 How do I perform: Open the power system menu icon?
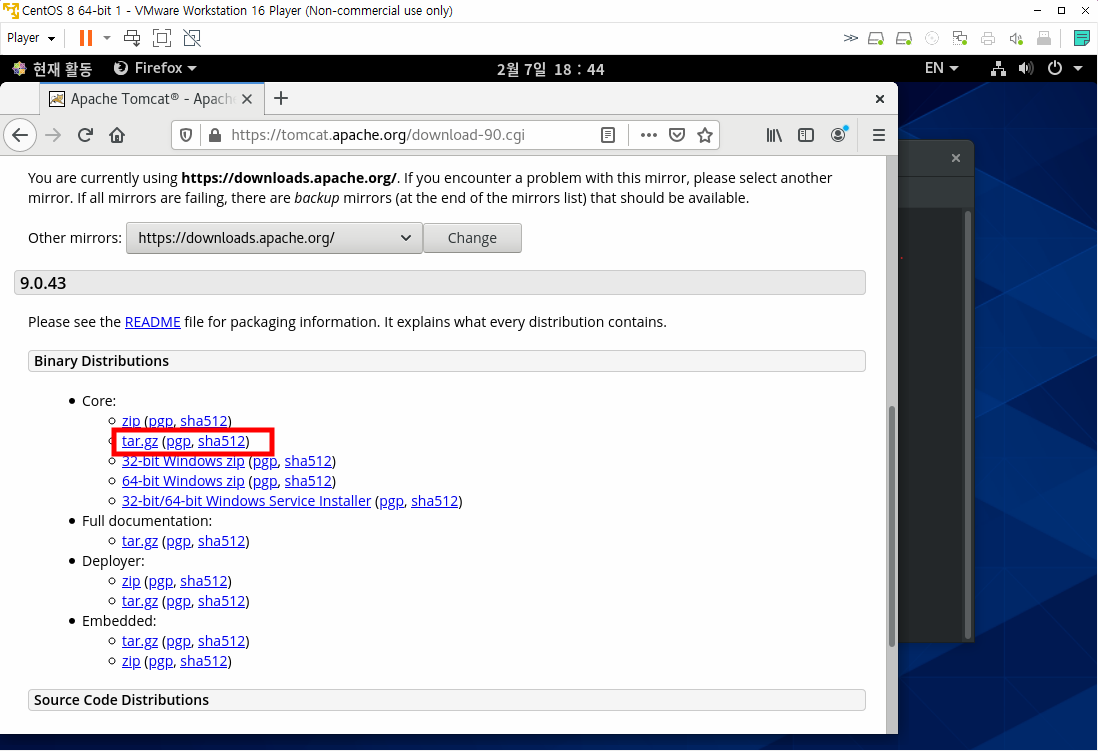(1055, 68)
